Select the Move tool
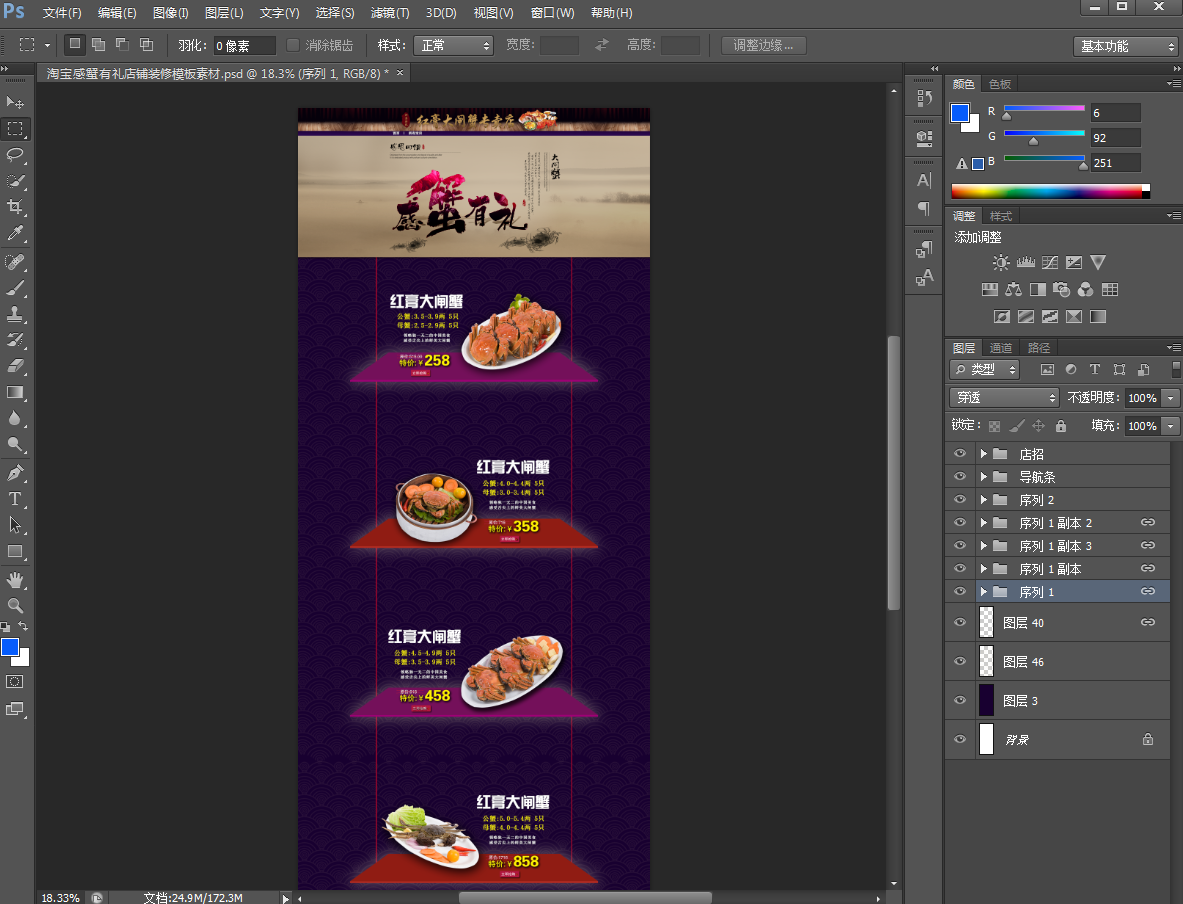The image size is (1183, 904). pos(16,103)
